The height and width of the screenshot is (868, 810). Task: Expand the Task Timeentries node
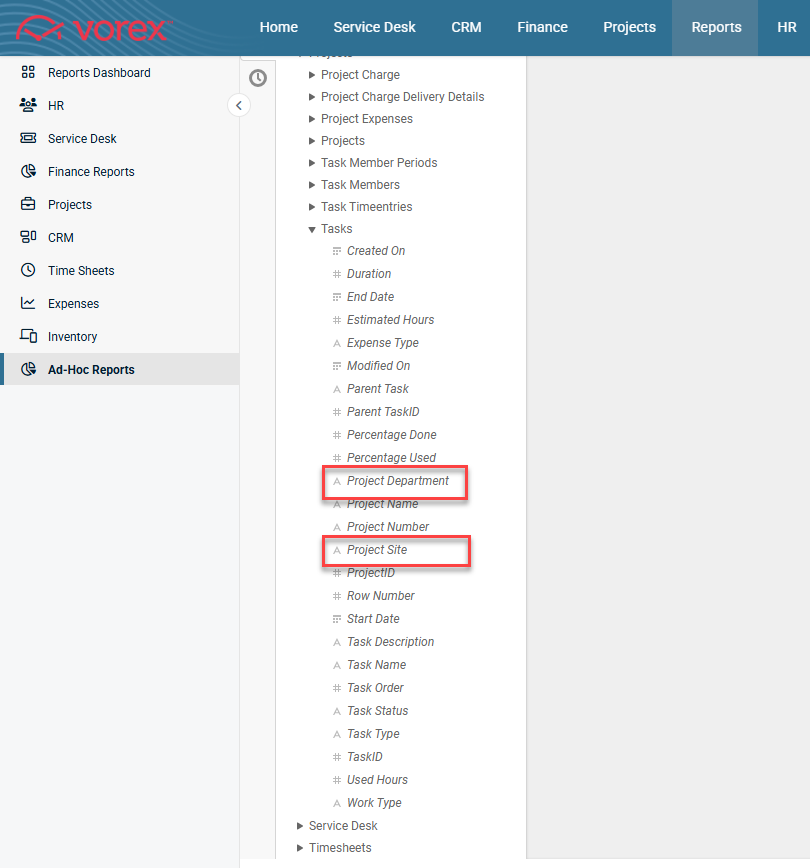(x=312, y=207)
